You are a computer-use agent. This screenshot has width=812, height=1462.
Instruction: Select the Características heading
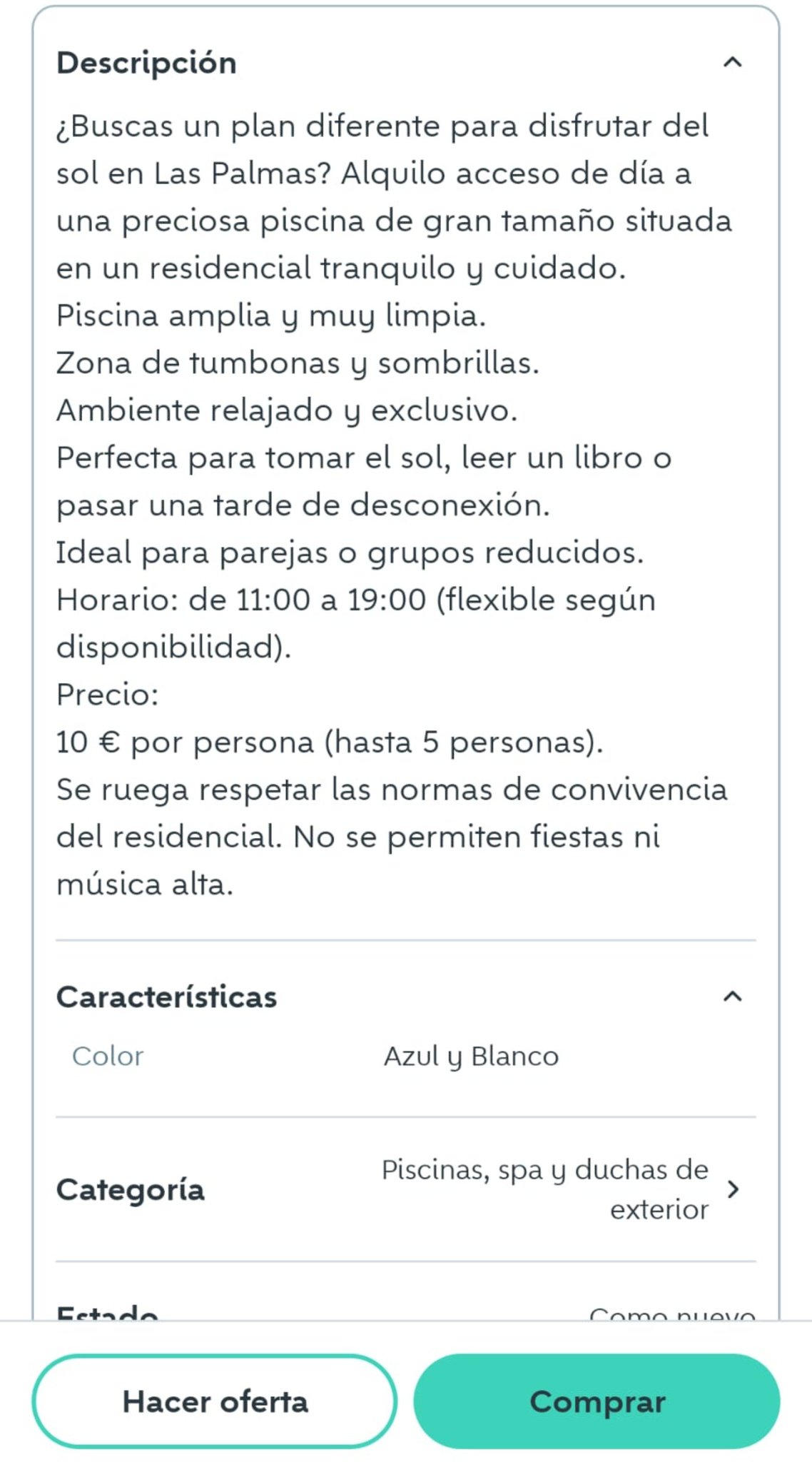click(x=166, y=997)
